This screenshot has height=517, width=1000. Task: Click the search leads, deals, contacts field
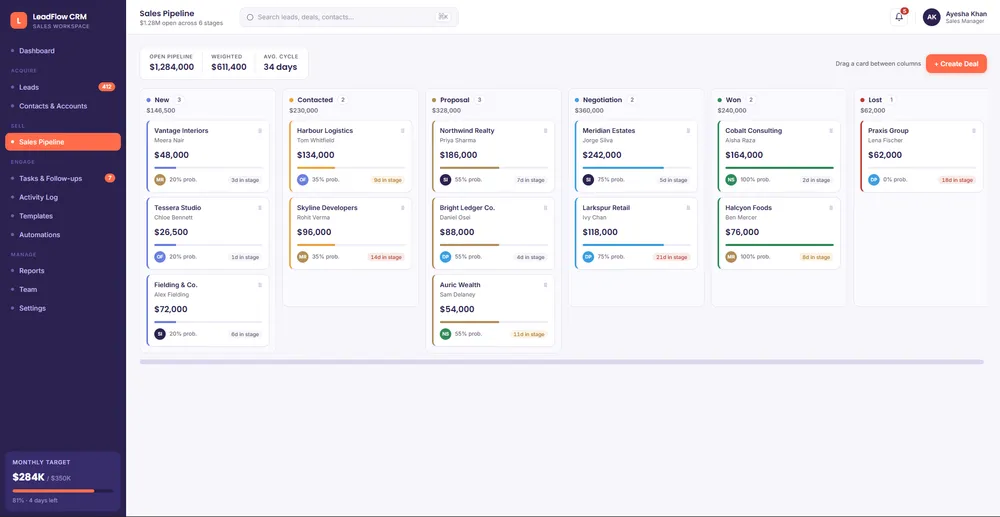tap(349, 17)
